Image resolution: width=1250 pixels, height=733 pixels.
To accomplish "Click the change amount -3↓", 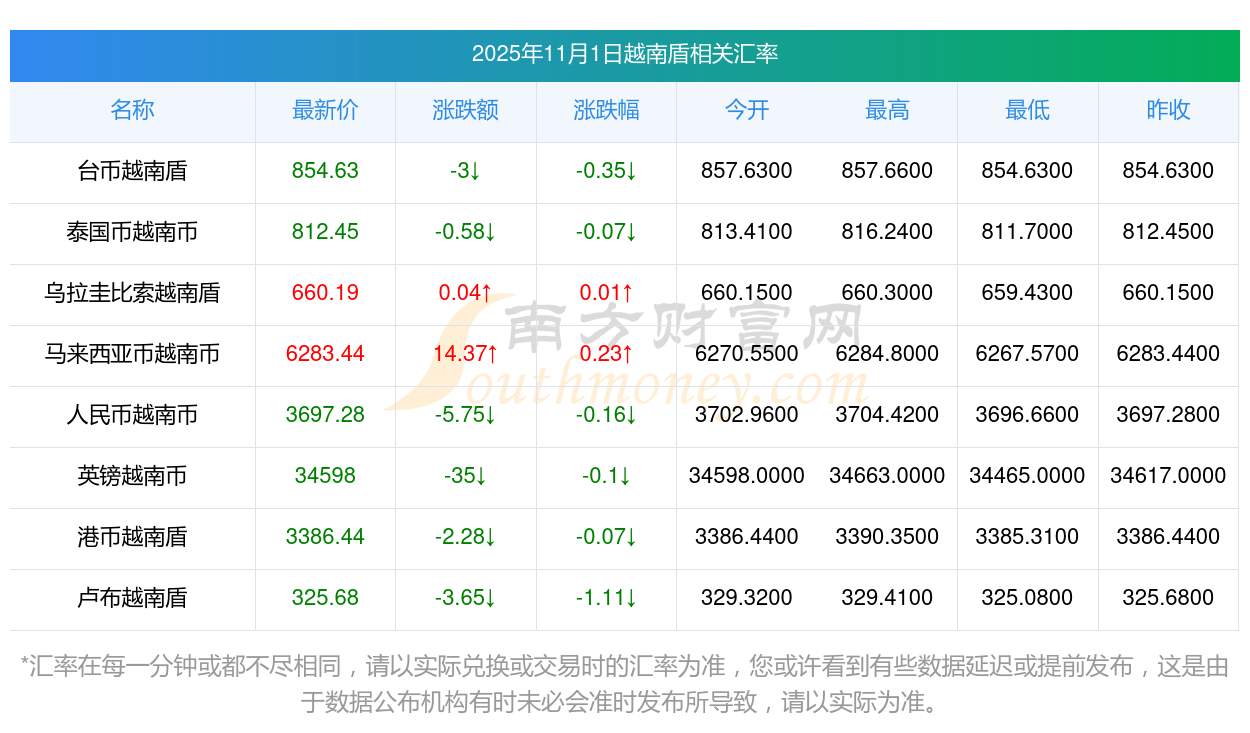I will click(x=466, y=171).
